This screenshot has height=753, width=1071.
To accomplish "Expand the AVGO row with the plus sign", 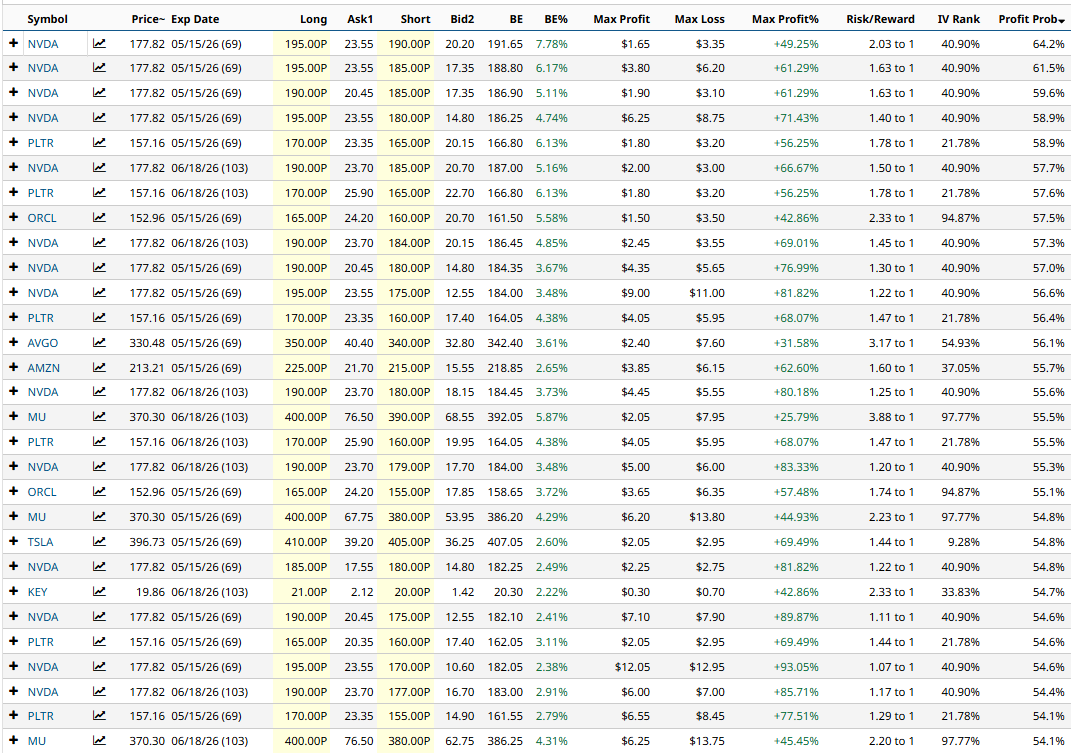I will pos(13,342).
